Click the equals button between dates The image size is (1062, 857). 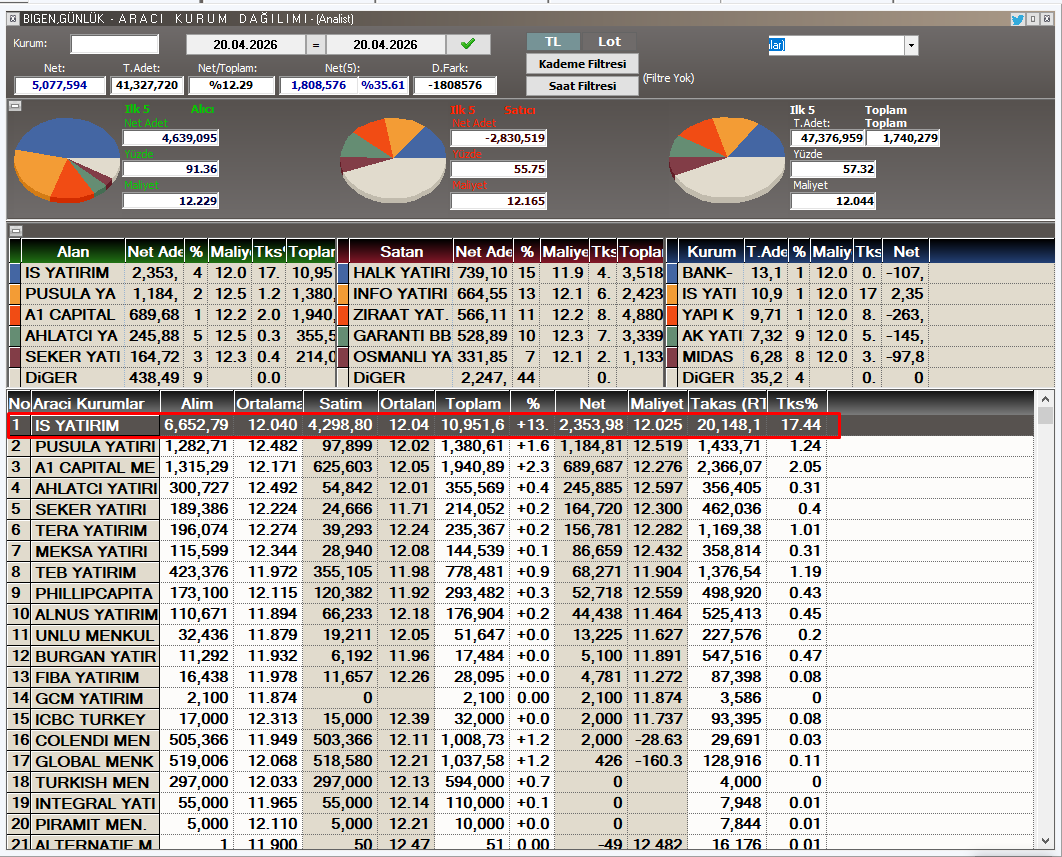point(316,45)
